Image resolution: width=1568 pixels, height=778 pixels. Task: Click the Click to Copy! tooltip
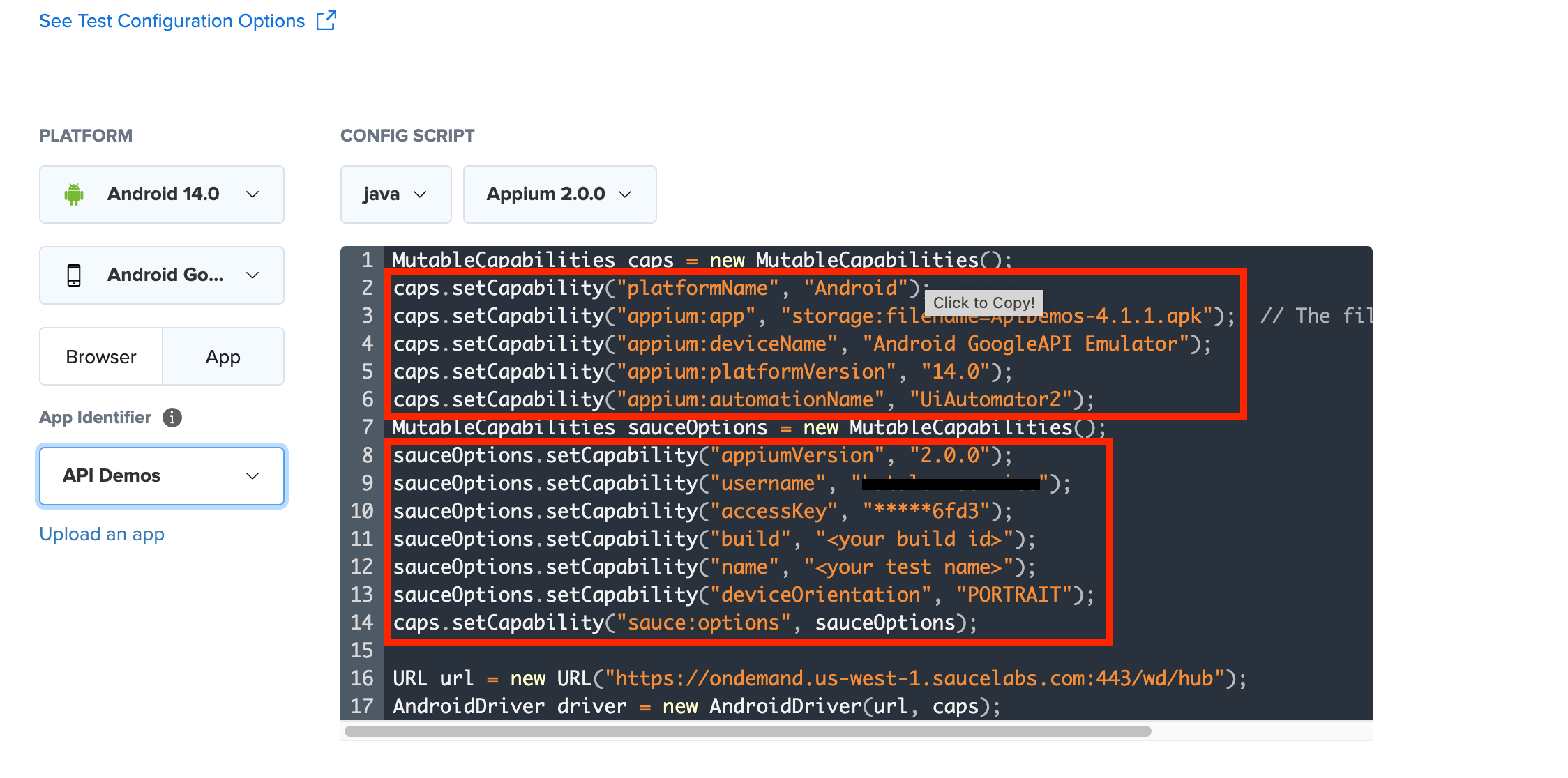pos(983,303)
